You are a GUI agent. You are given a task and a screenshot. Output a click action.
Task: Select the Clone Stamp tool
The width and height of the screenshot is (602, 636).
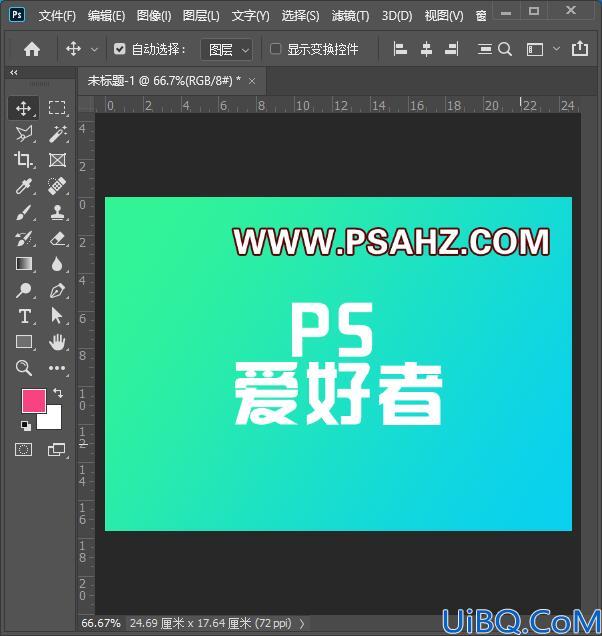pos(57,213)
